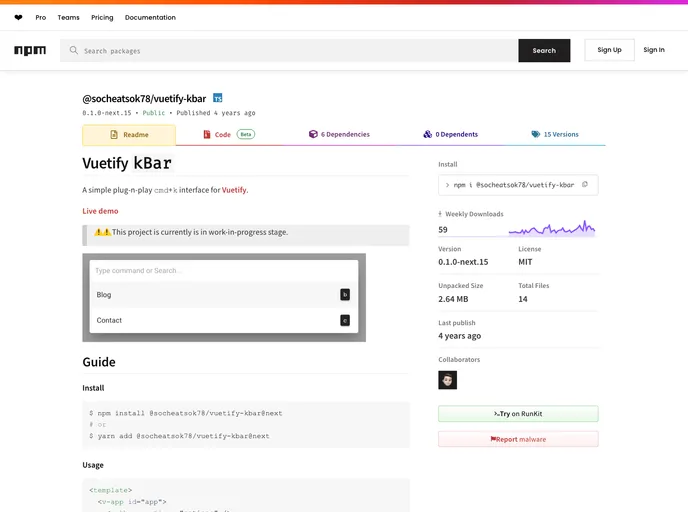
Task: Click the Readme file icon
Action: coord(114,135)
